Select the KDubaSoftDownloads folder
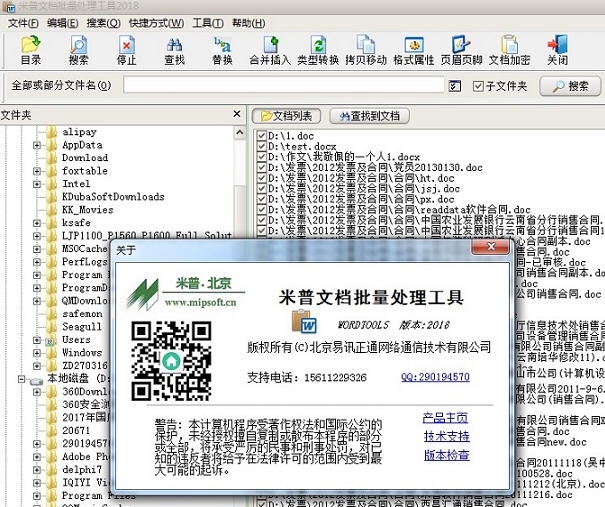The image size is (605, 507). click(113, 197)
